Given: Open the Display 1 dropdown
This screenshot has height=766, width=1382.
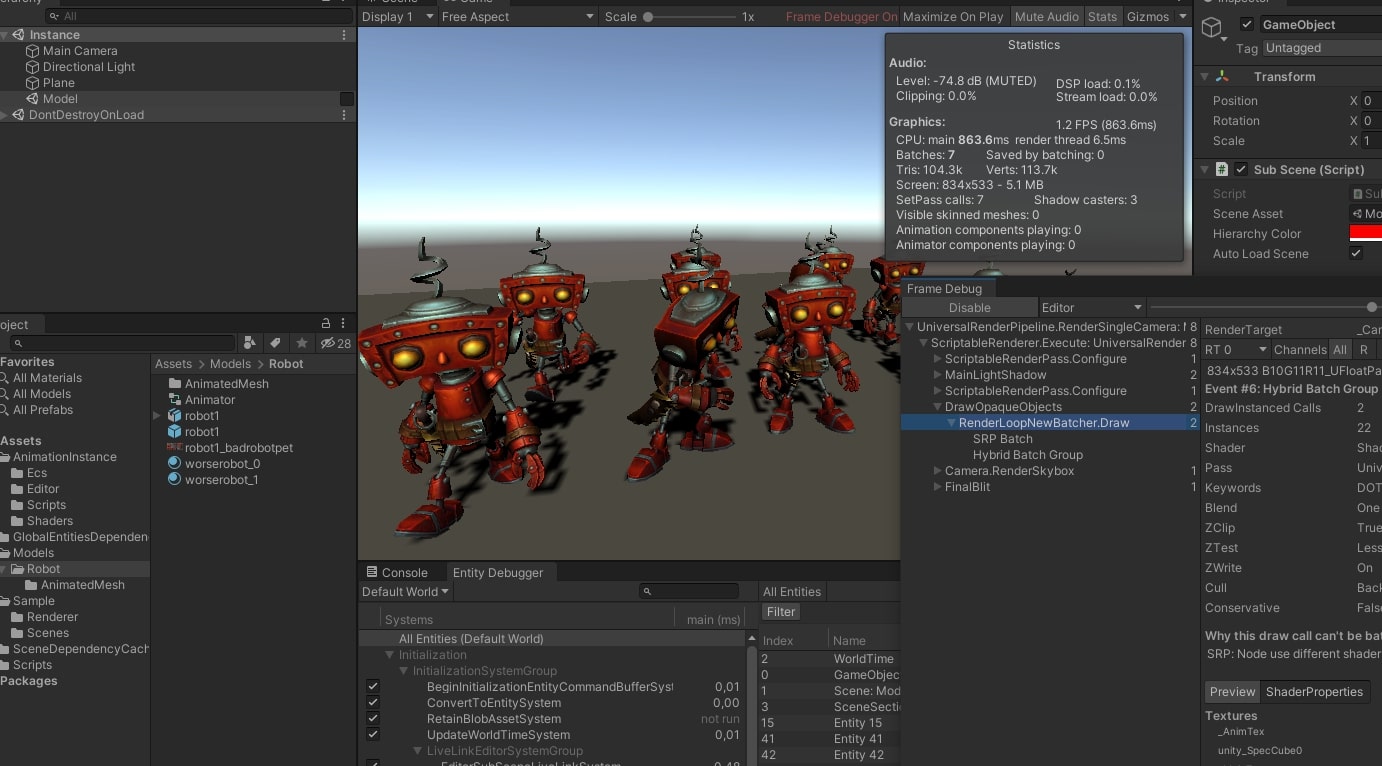Looking at the screenshot, I should (x=398, y=17).
